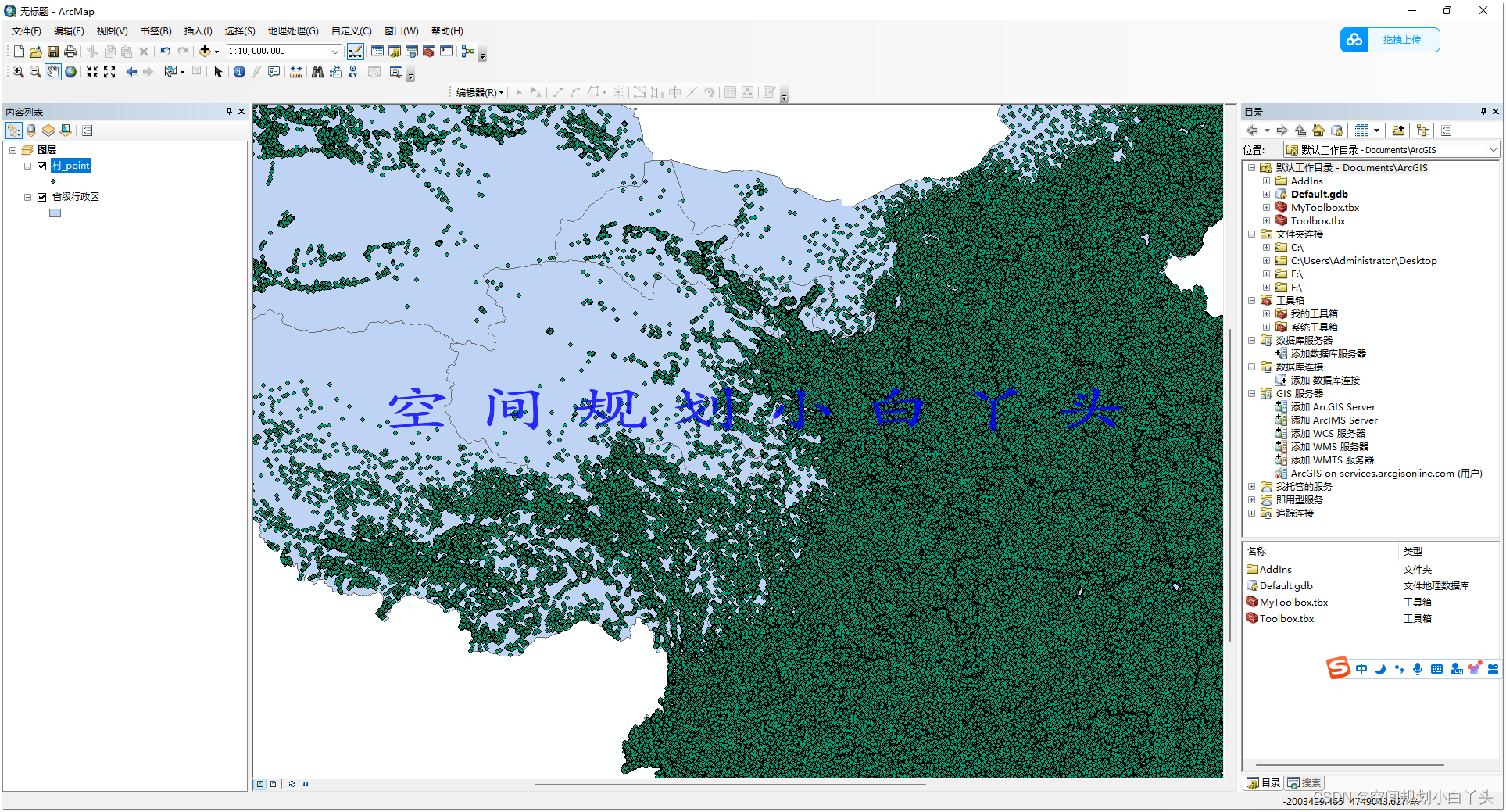Open the Catalog window icon
The width and height of the screenshot is (1506, 812).
pos(395,52)
